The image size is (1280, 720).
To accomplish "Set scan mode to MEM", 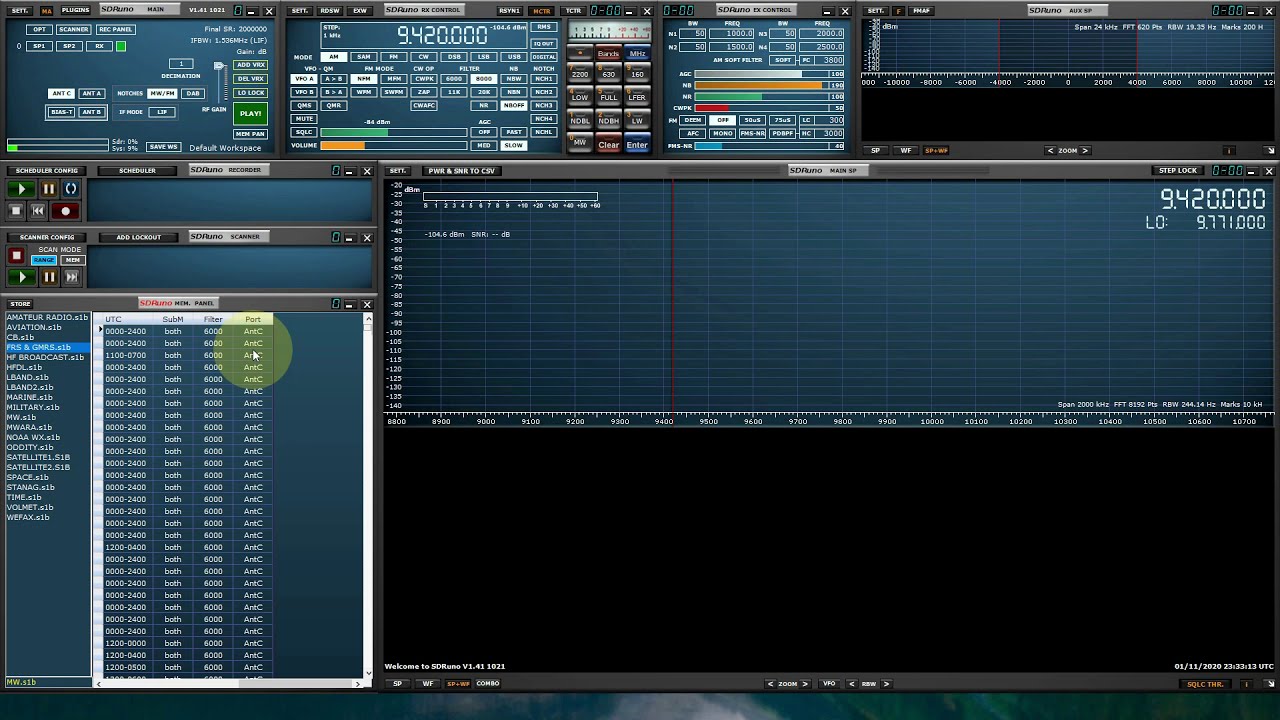I will click(72, 260).
